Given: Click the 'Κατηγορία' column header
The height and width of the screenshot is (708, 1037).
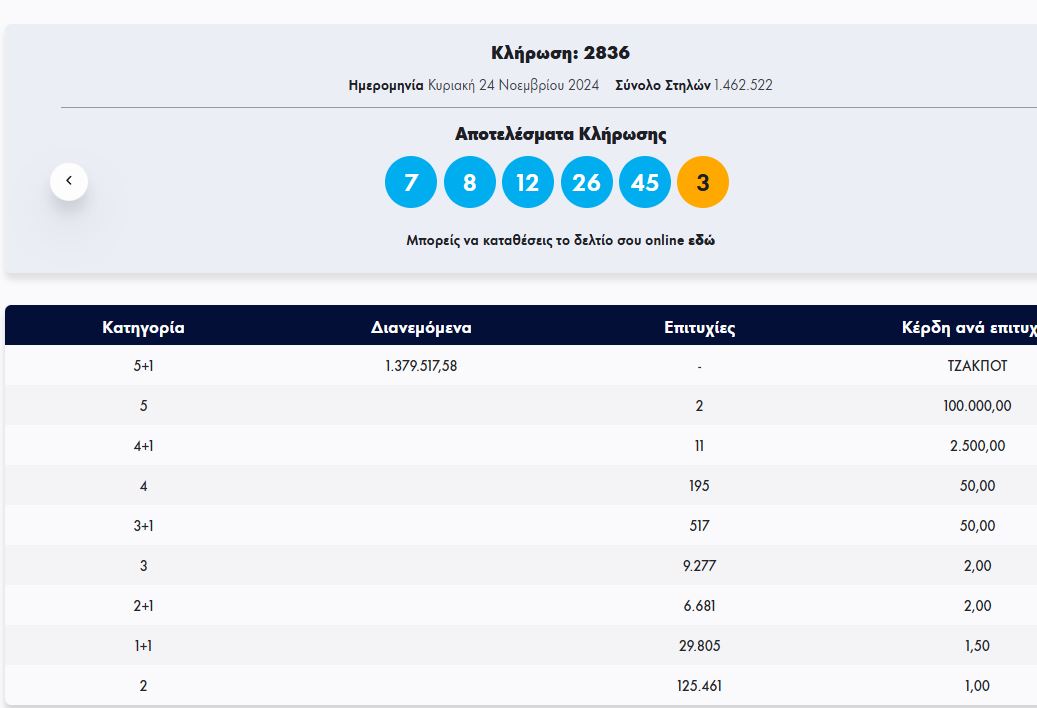Looking at the screenshot, I should [x=143, y=327].
